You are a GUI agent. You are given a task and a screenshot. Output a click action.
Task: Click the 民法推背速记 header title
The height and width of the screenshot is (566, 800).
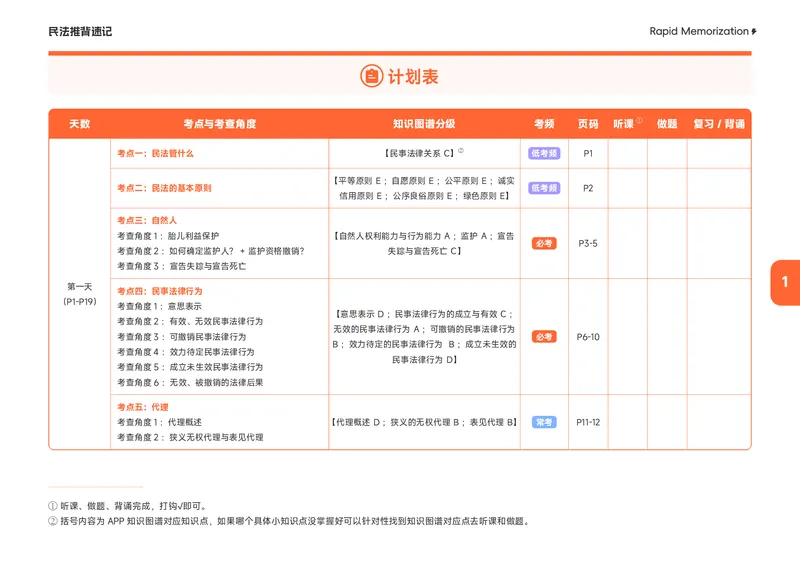pyautogui.click(x=80, y=32)
